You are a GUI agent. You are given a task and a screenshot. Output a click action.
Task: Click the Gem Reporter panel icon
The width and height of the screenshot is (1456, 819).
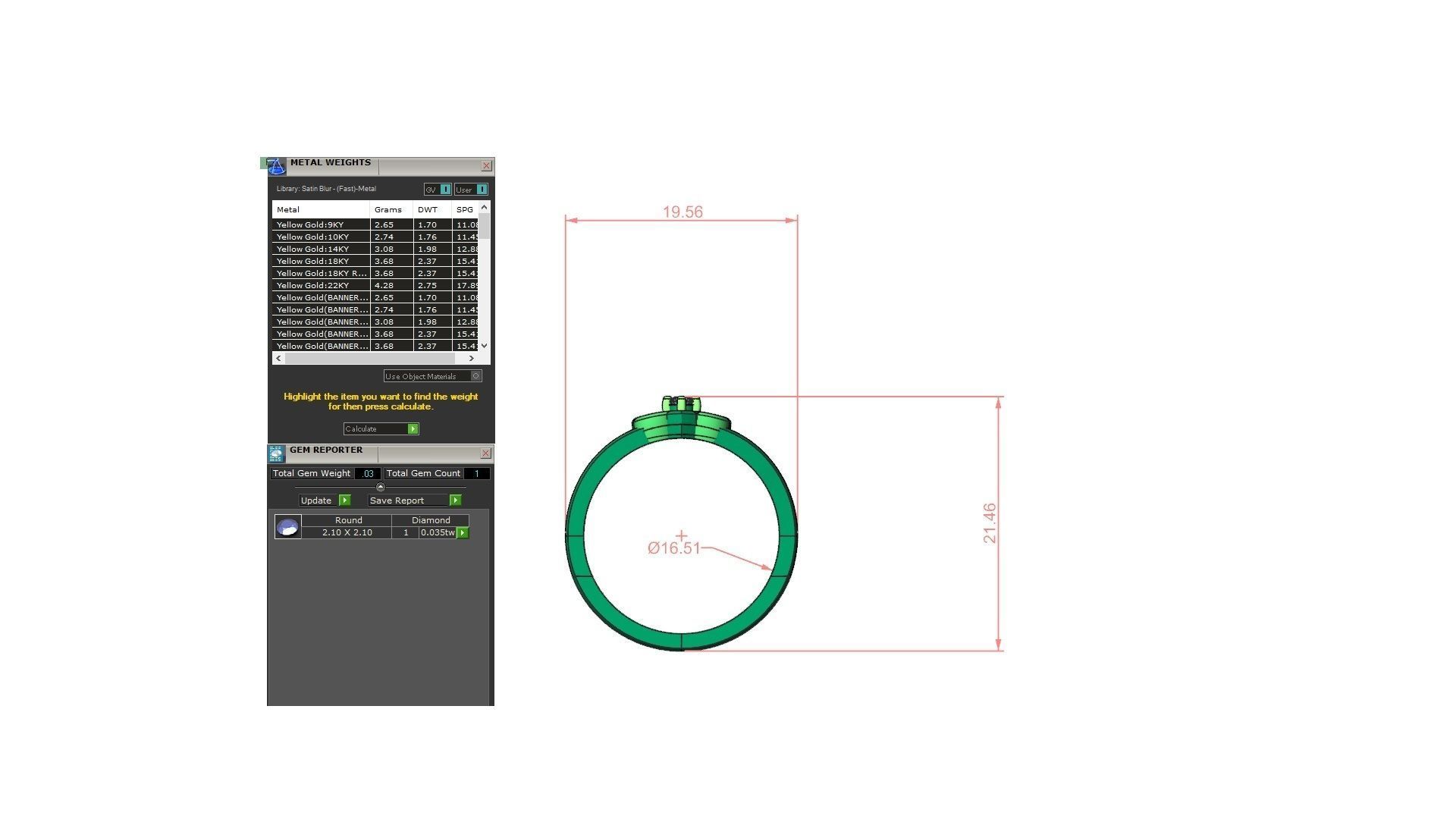pos(276,453)
